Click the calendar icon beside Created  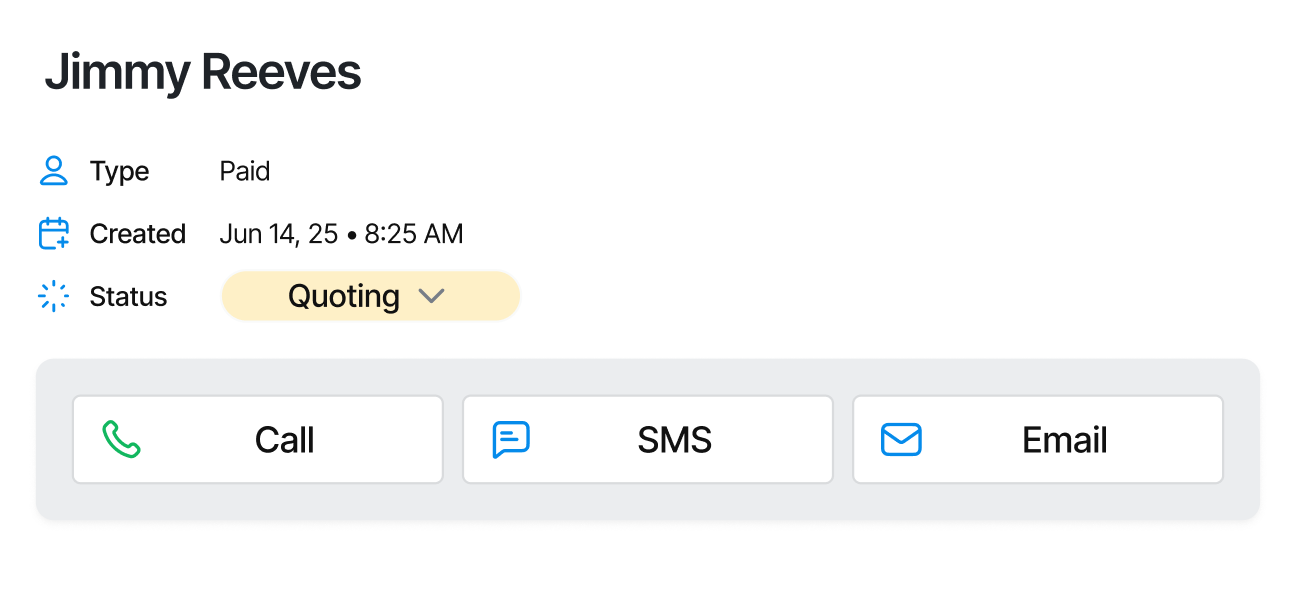click(x=52, y=233)
